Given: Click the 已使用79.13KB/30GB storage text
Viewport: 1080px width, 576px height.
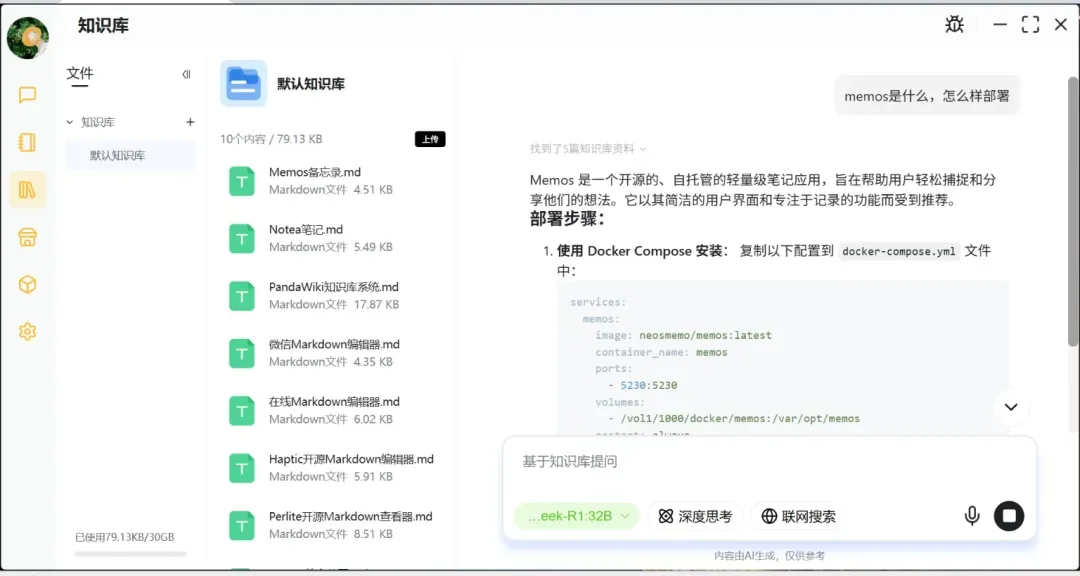Looking at the screenshot, I should (125, 537).
